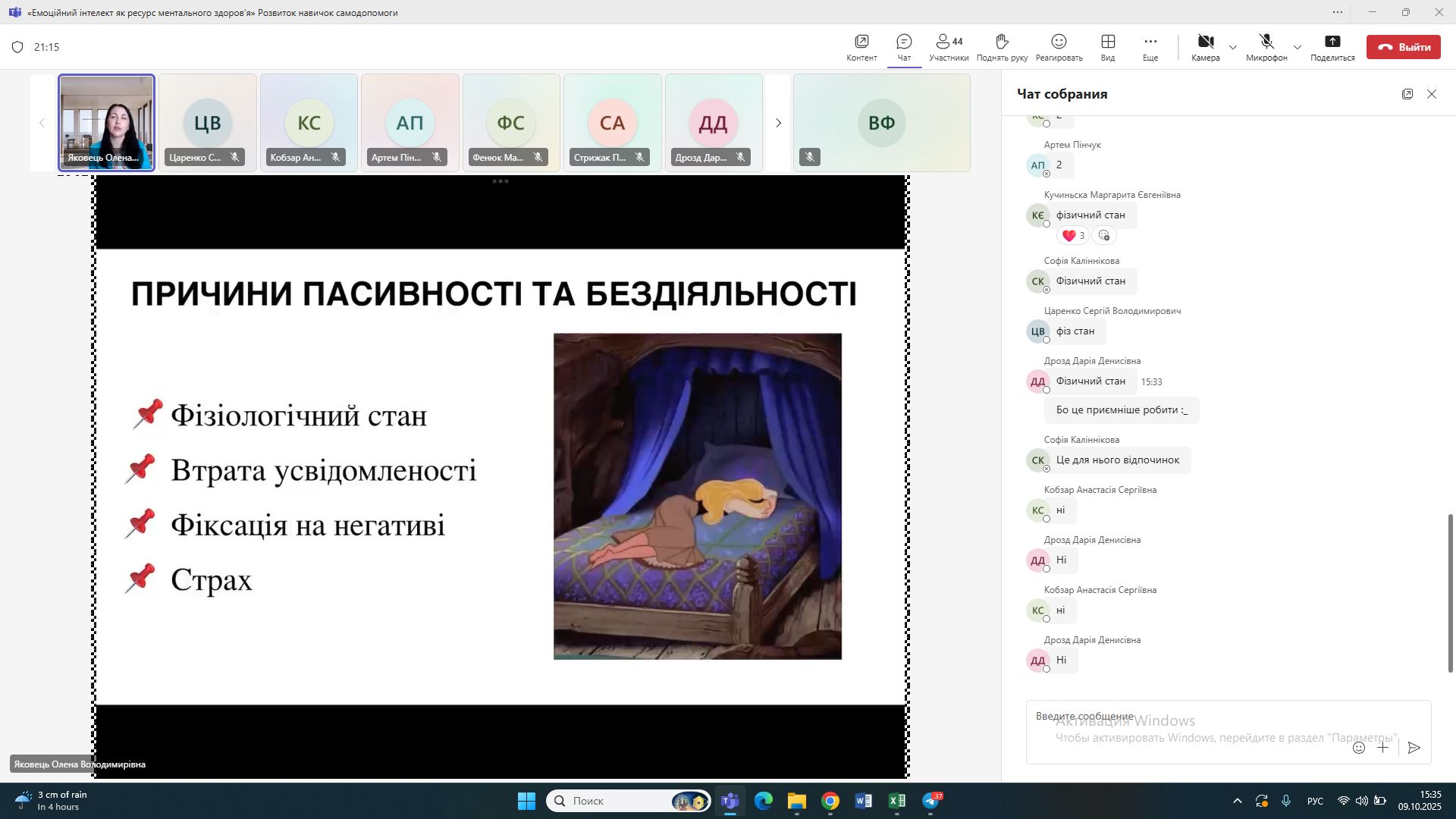Click the red Выйти leave button
This screenshot has height=819, width=1456.
pos(1403,47)
